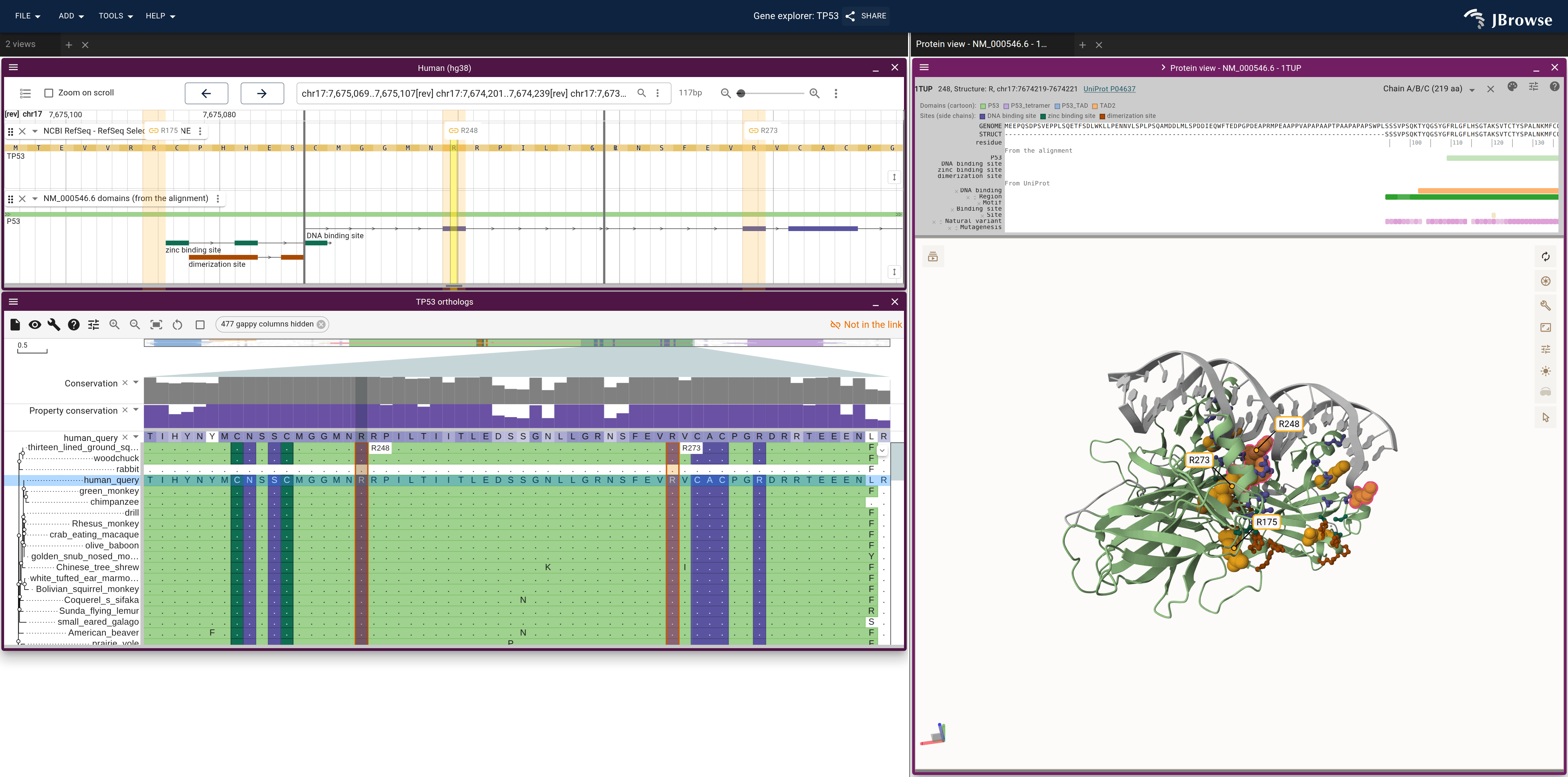Image resolution: width=1568 pixels, height=777 pixels.
Task: Click the SHARE button
Action: (x=866, y=16)
